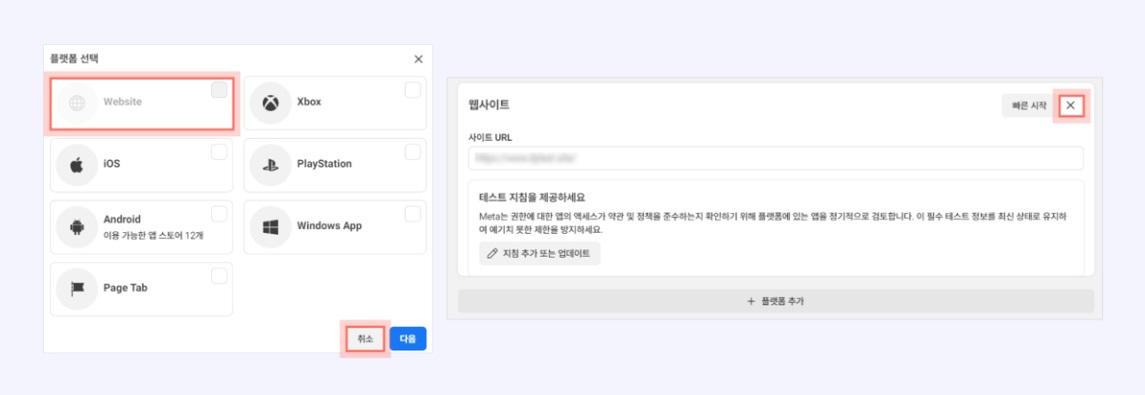The height and width of the screenshot is (395, 1145).
Task: Click the Xbox logo icon
Action: click(270, 102)
